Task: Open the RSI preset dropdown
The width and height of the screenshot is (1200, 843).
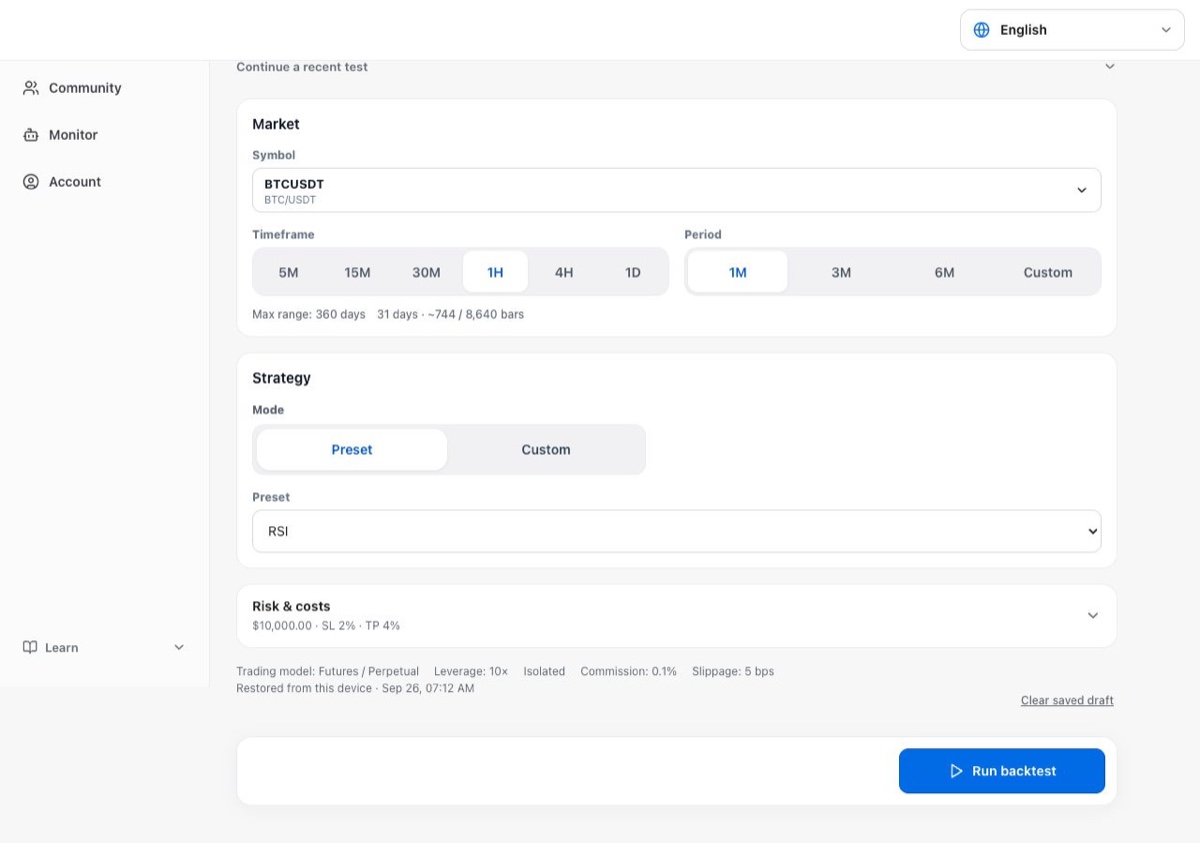Action: coord(677,531)
